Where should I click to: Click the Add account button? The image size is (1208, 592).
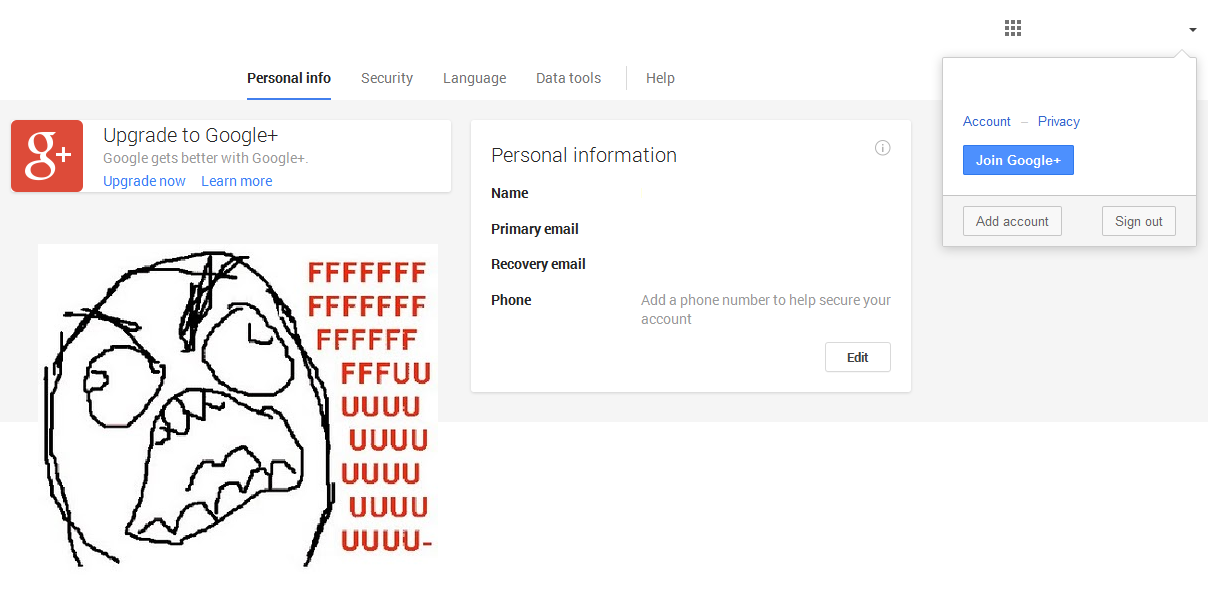point(1012,221)
